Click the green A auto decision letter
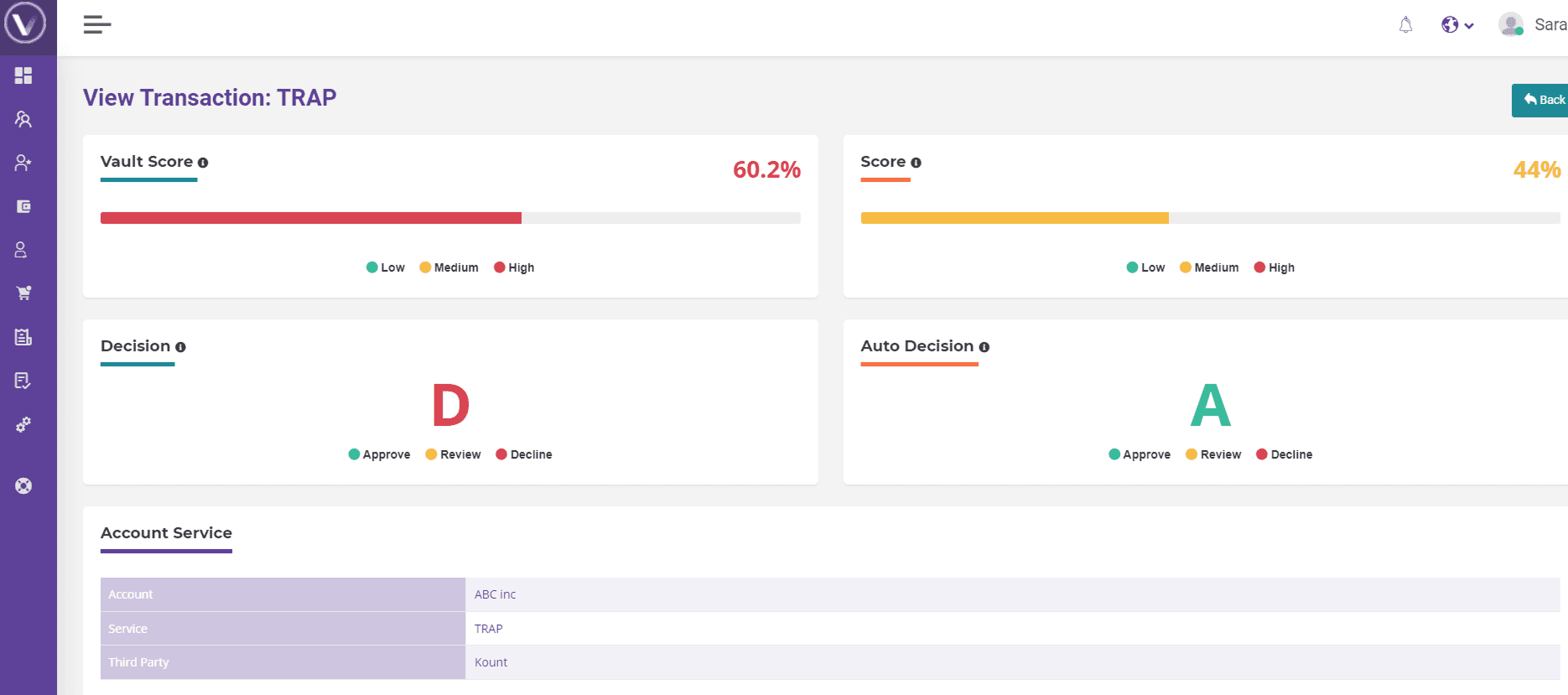 (1211, 406)
